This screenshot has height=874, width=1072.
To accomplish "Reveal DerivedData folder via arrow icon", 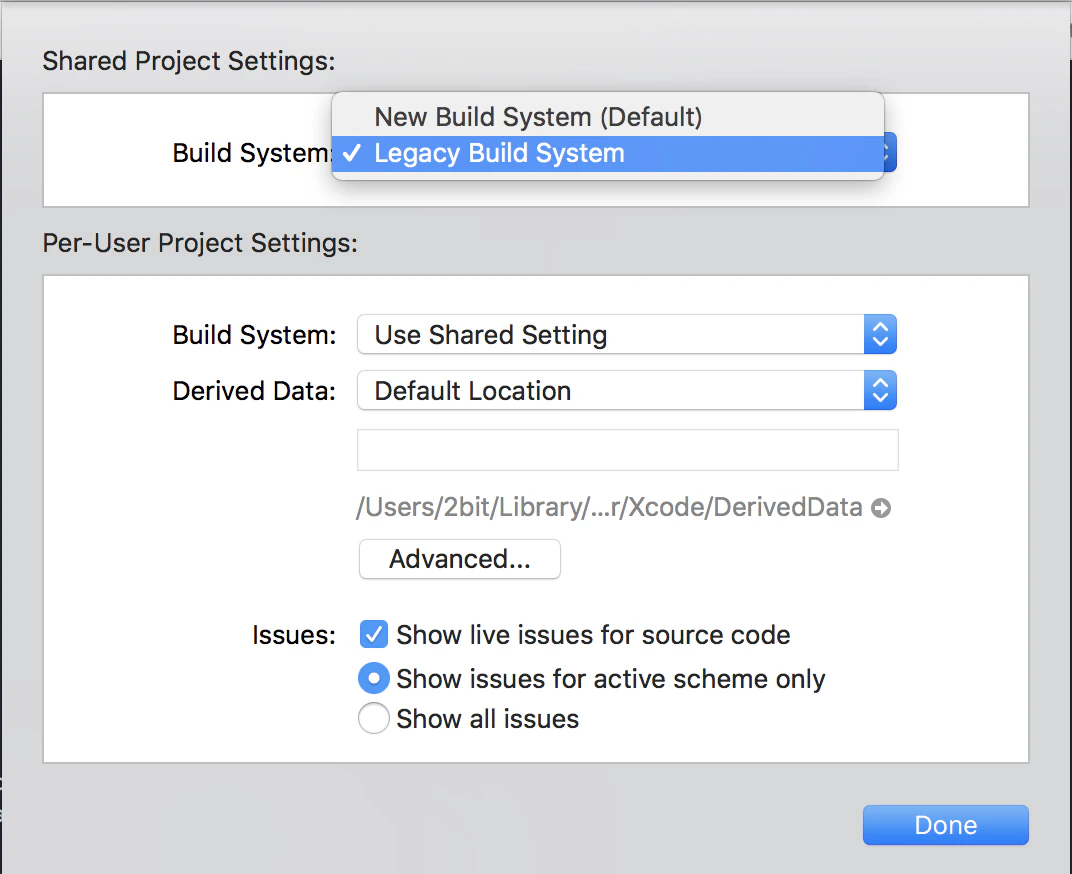I will pyautogui.click(x=881, y=508).
